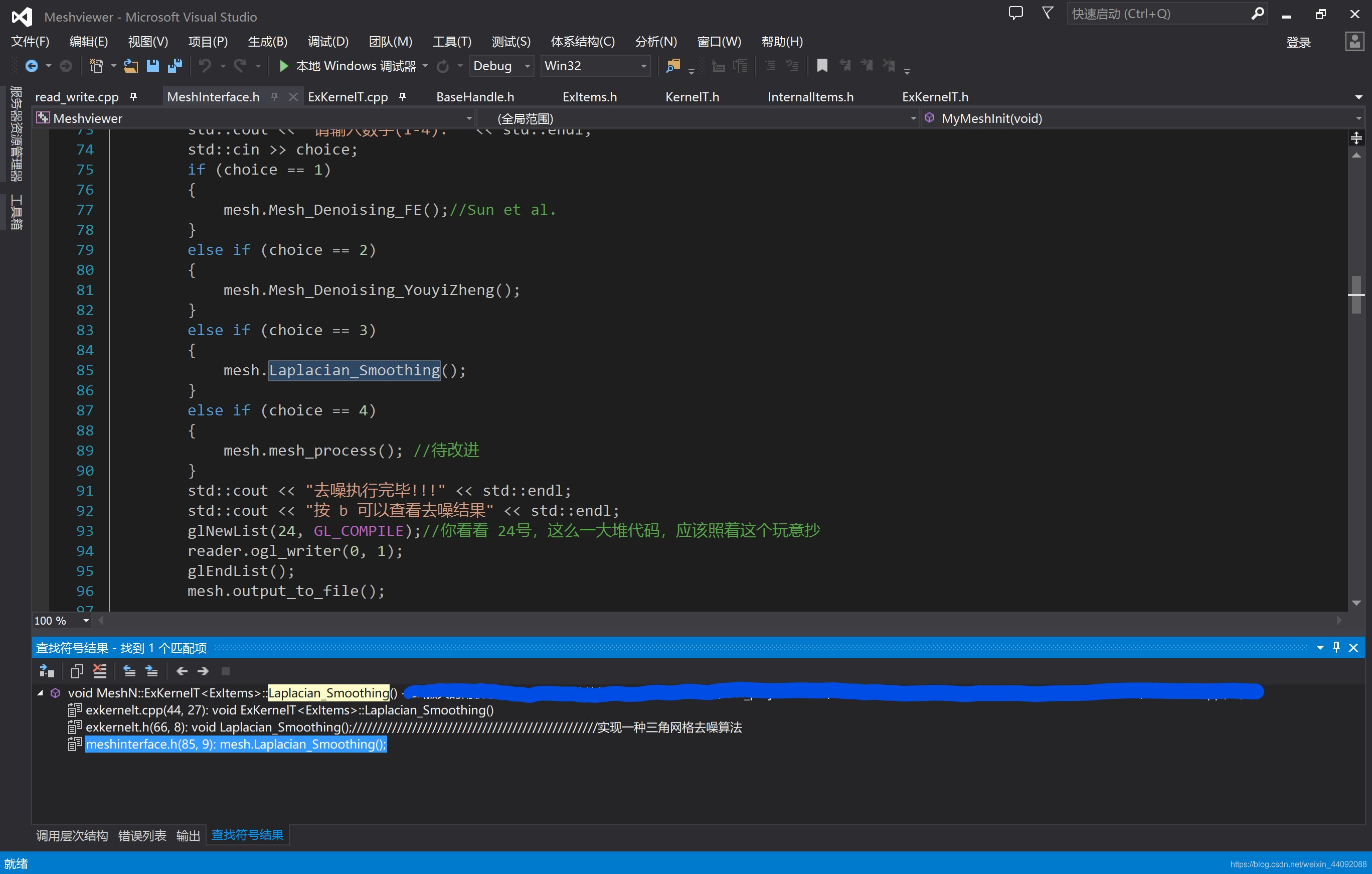Click the Redo arrow icon
The width and height of the screenshot is (1372, 874).
tap(240, 66)
